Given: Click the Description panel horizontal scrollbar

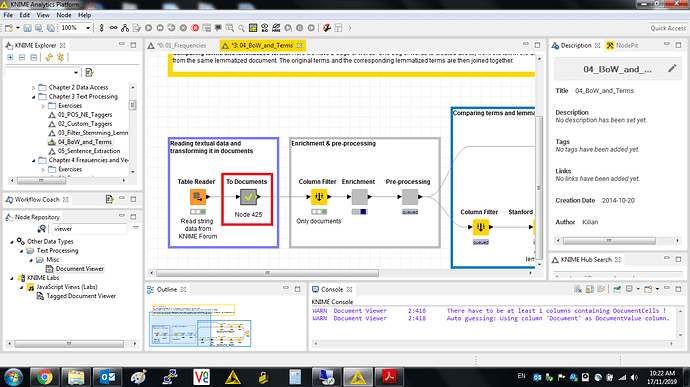Looking at the screenshot, I should pos(609,241).
